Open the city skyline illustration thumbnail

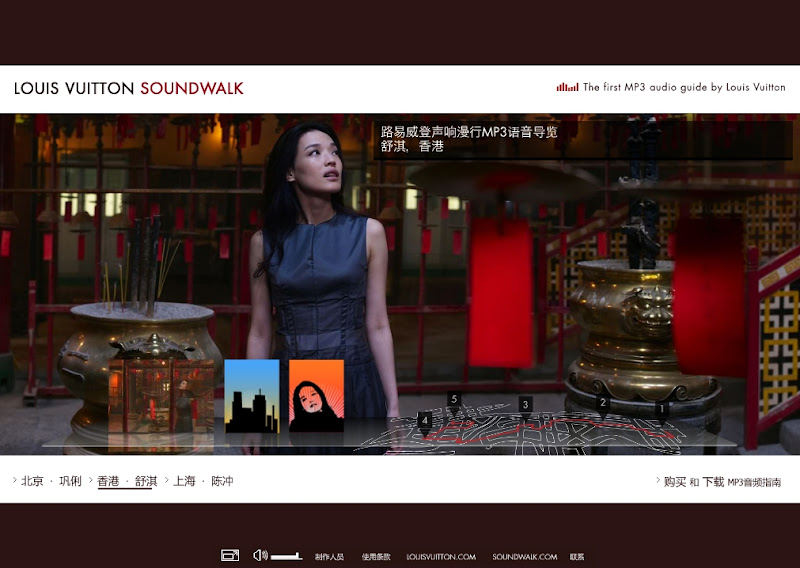tap(252, 396)
